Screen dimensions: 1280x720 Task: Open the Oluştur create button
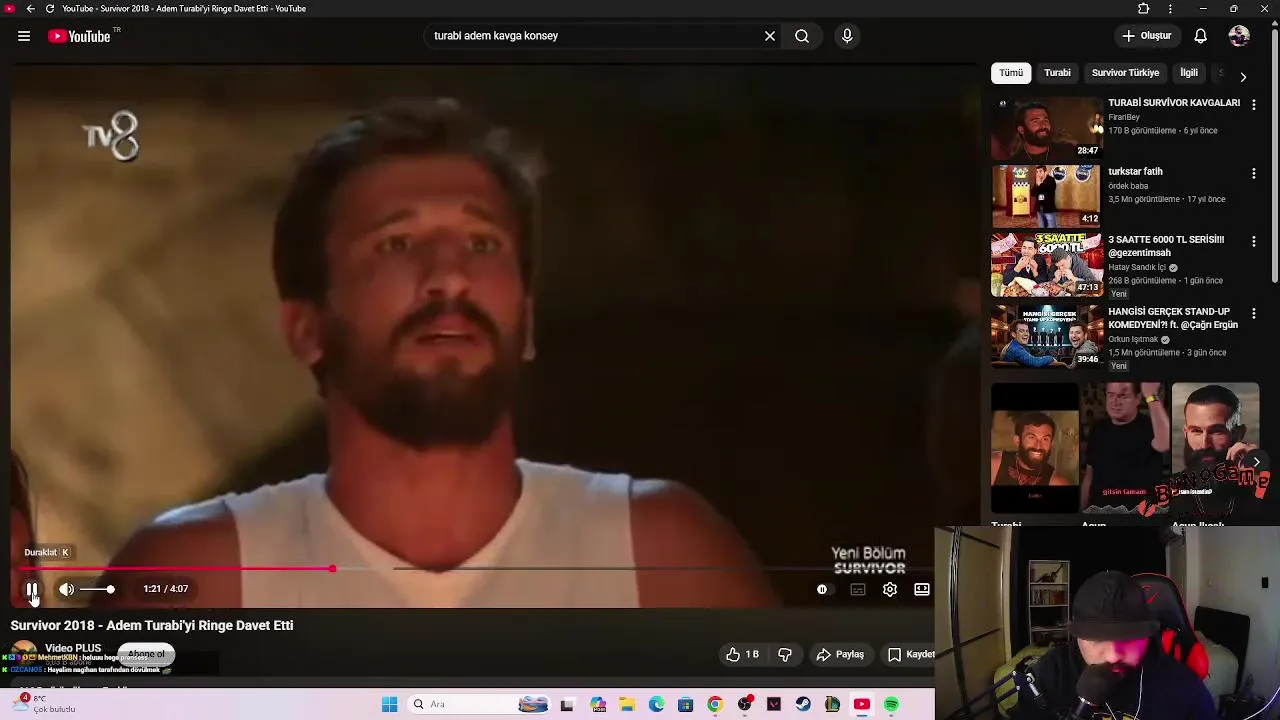click(1146, 36)
